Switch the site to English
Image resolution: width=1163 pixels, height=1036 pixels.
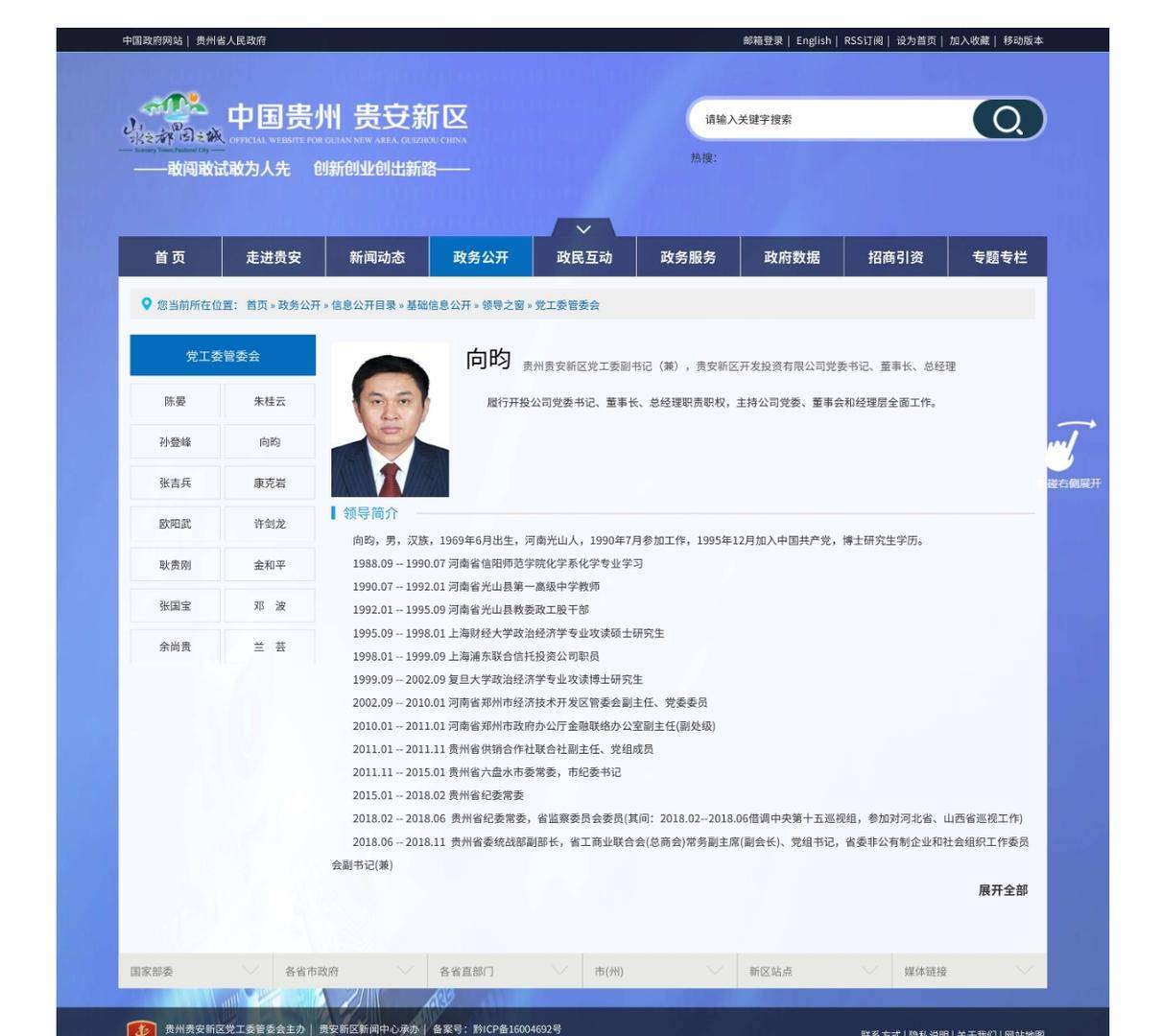(x=813, y=41)
